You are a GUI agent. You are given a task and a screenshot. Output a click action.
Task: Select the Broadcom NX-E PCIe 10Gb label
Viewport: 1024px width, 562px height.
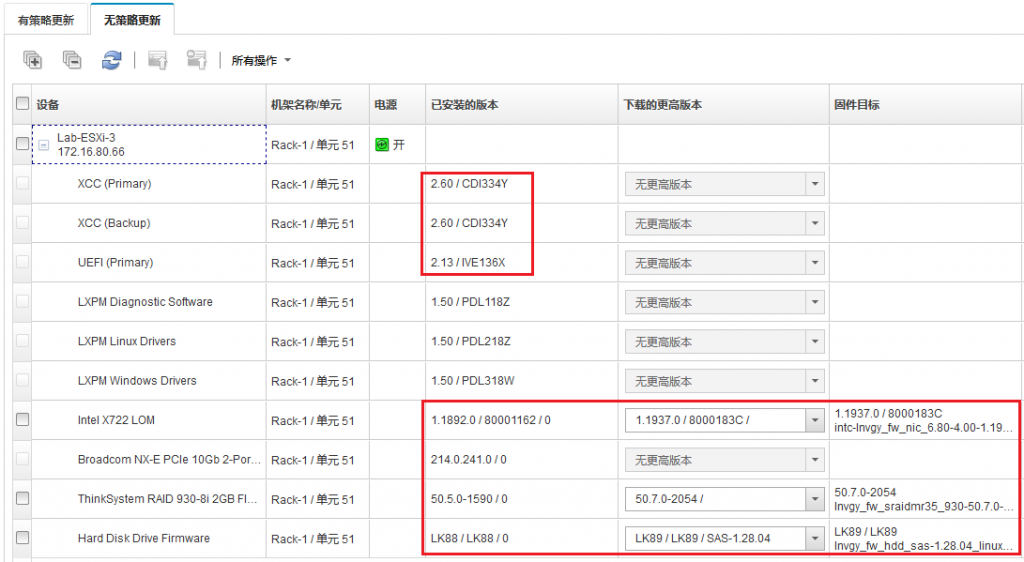(x=169, y=460)
